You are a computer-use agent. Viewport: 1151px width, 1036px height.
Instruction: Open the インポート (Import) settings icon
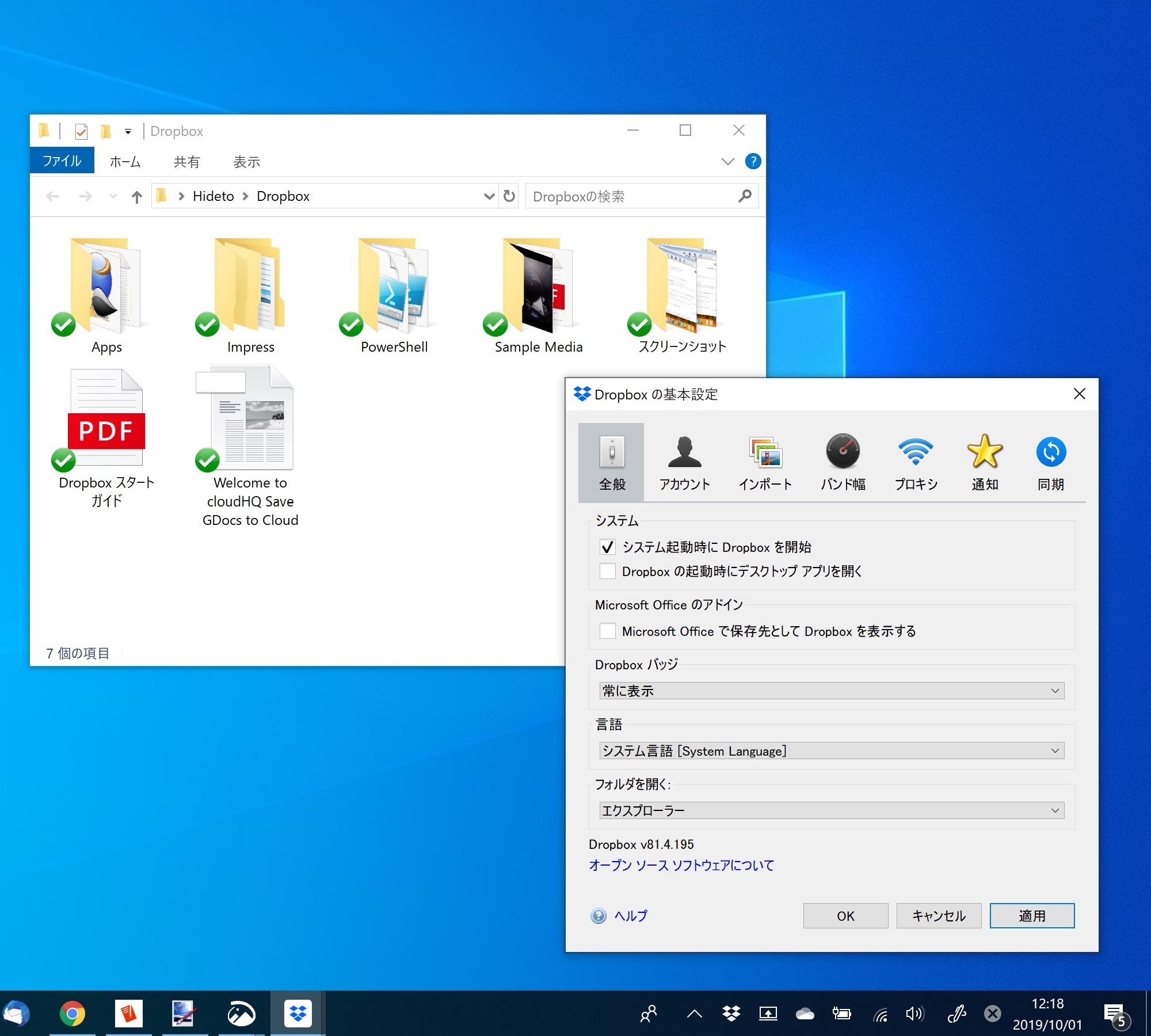[765, 452]
